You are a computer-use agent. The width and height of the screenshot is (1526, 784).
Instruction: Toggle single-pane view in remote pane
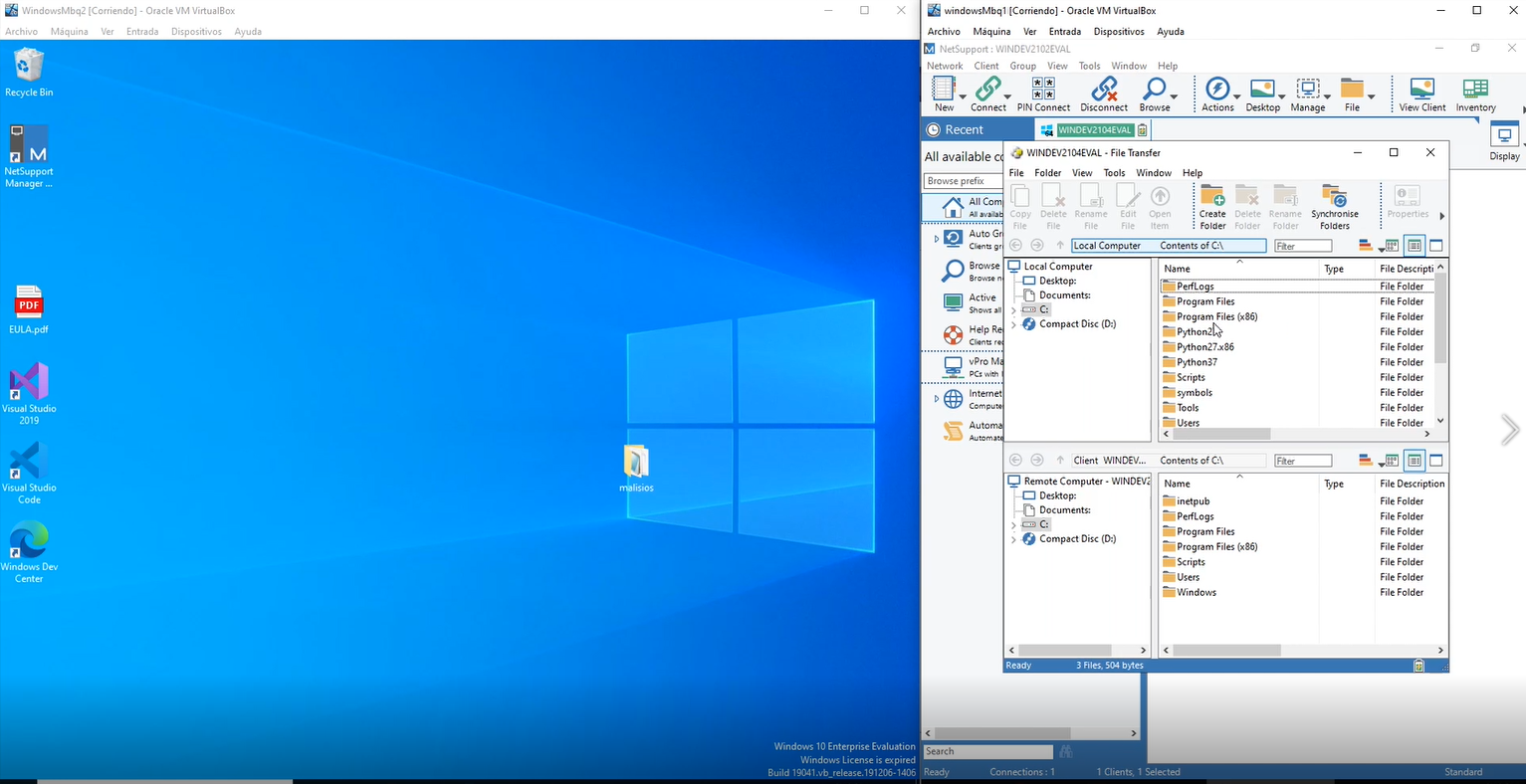point(1435,461)
